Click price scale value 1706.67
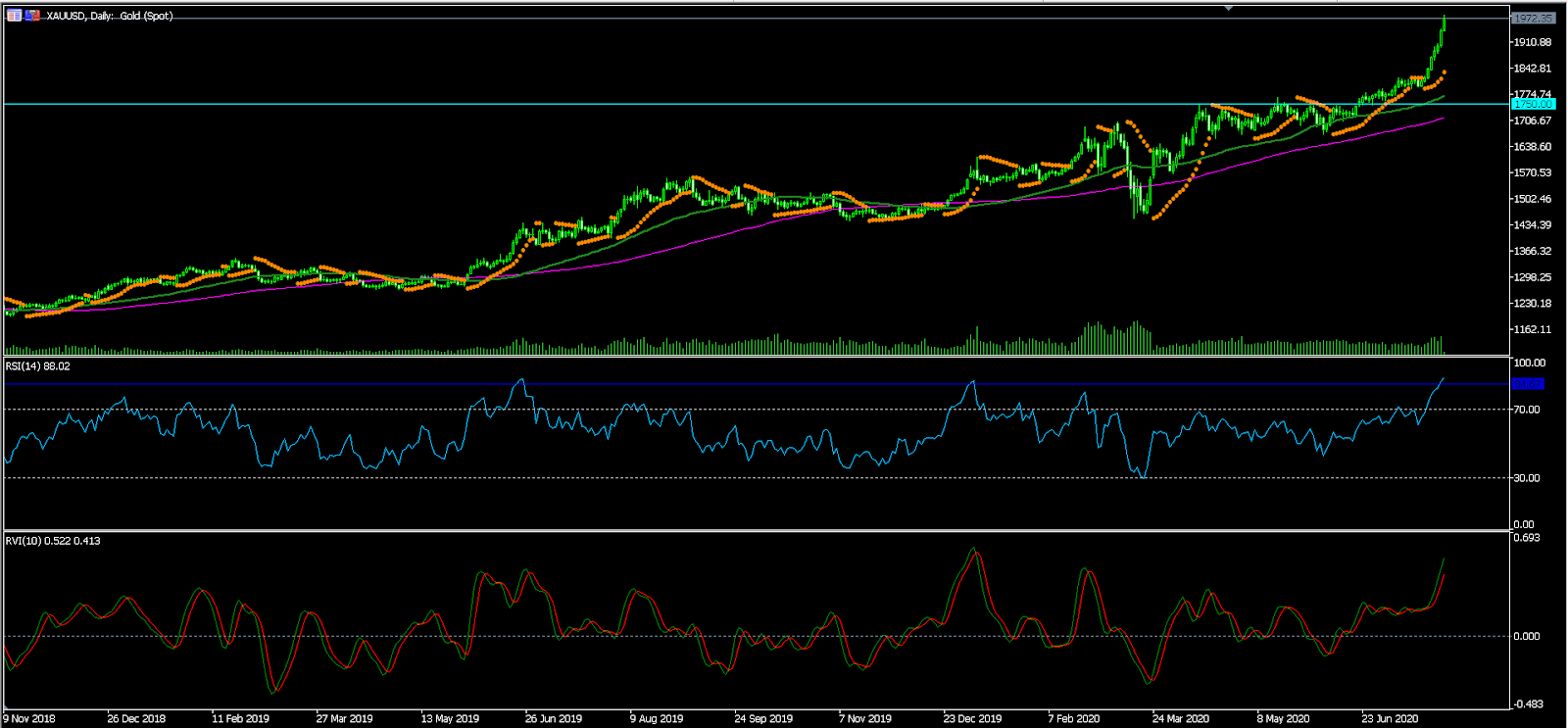 1533,121
